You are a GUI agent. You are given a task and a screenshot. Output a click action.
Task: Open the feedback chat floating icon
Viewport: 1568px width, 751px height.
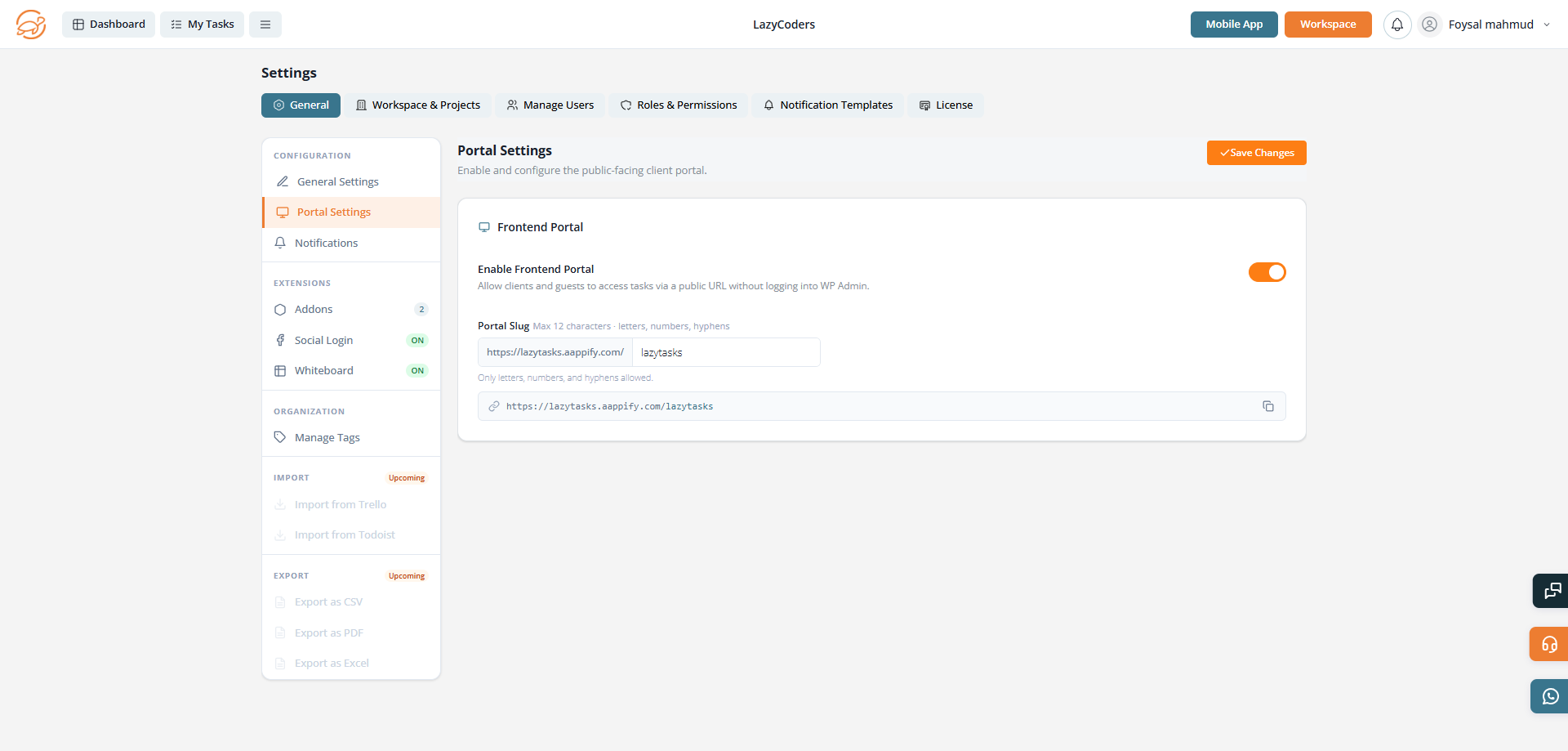click(x=1551, y=591)
